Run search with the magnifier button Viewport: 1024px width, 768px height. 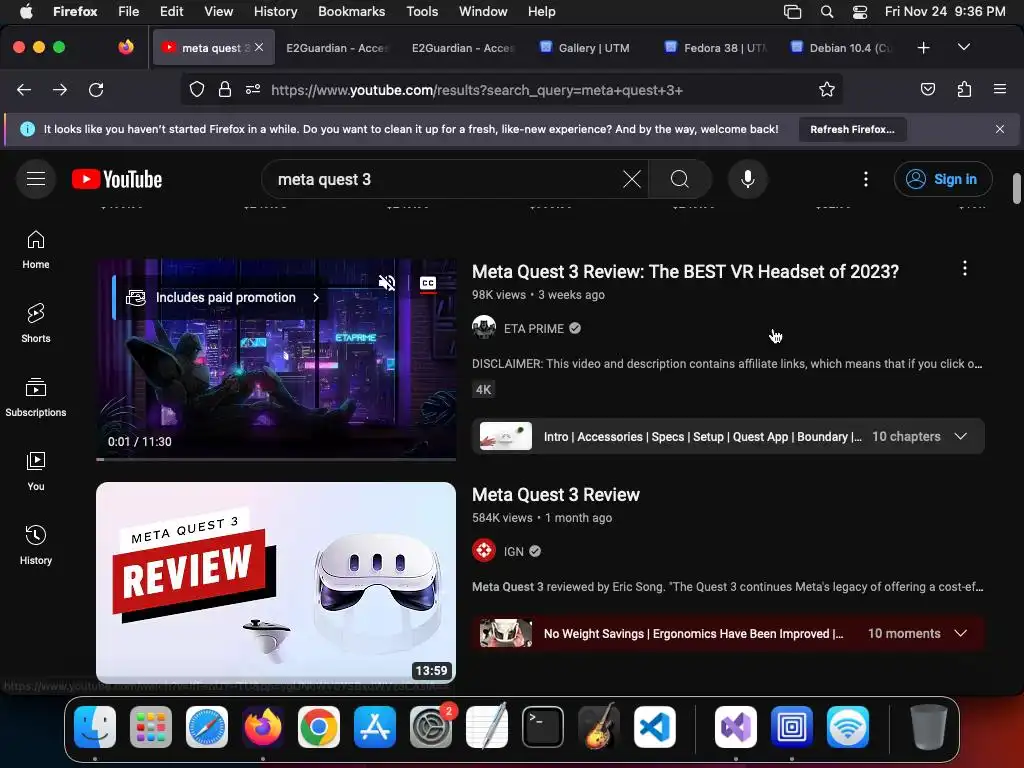pos(680,179)
